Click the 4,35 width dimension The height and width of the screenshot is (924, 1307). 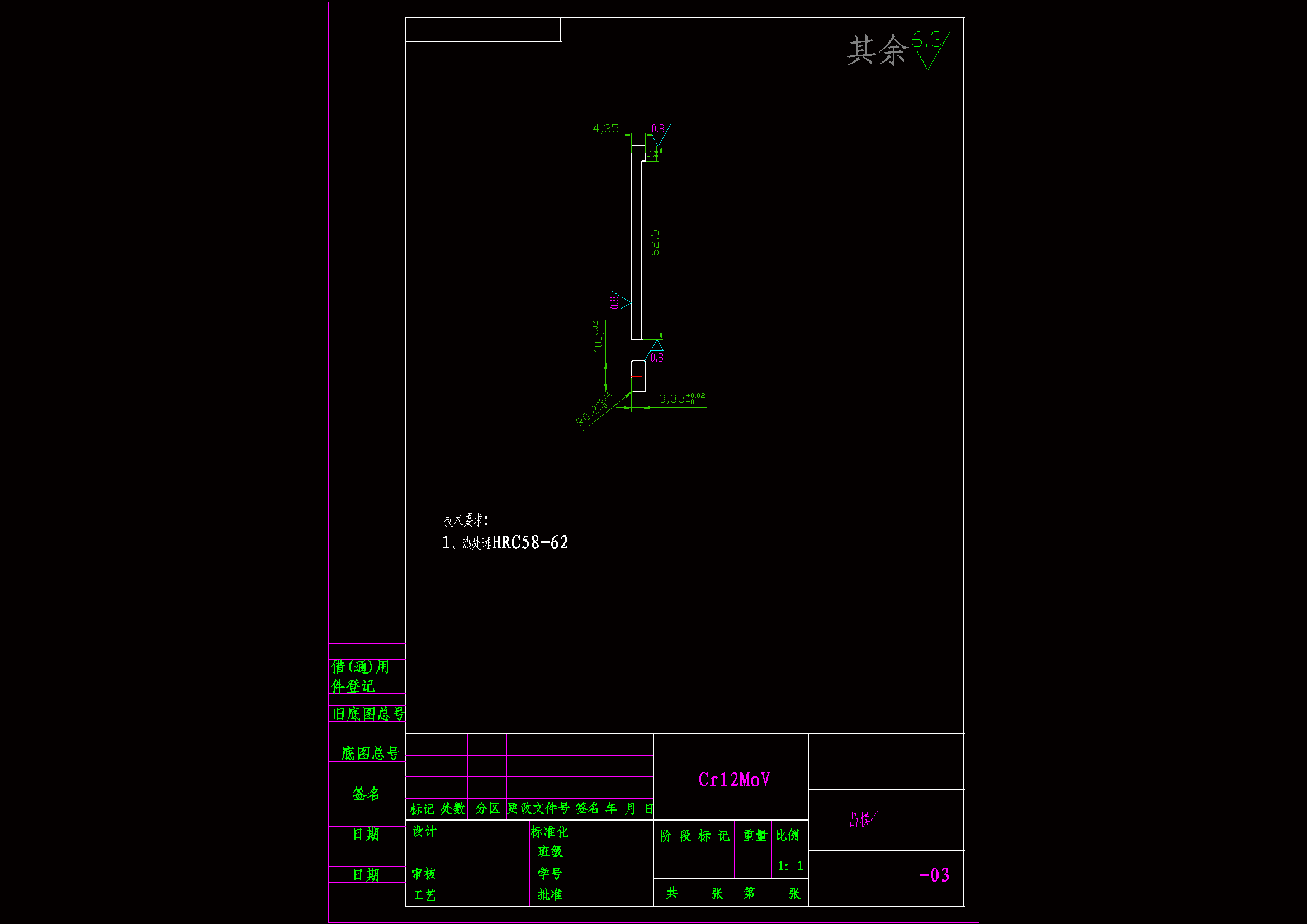click(605, 129)
